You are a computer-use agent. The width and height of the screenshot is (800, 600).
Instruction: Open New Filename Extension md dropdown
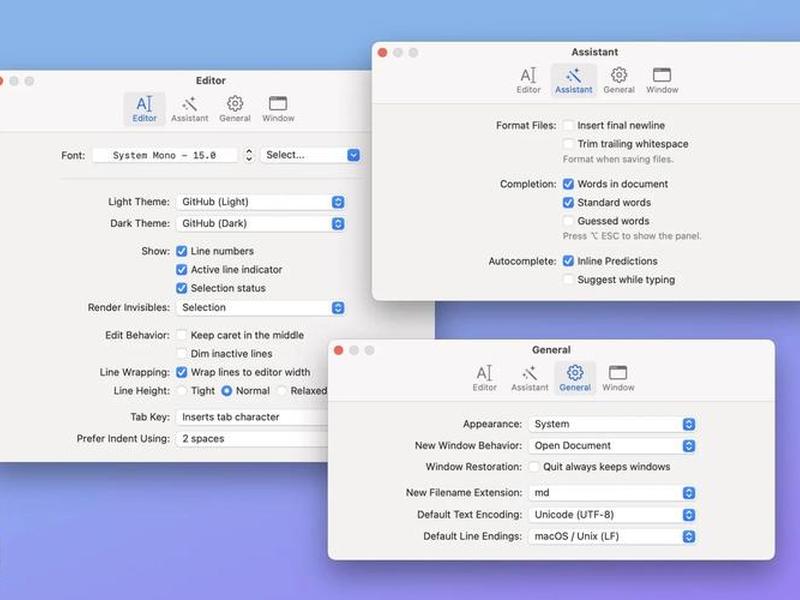612,493
